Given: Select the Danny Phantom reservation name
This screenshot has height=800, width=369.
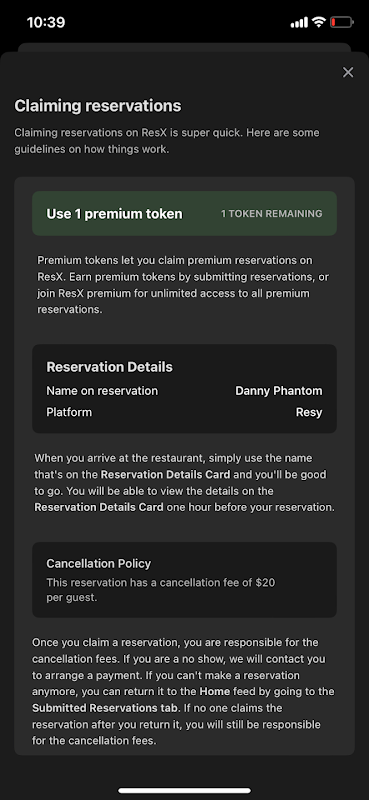Looking at the screenshot, I should (x=279, y=391).
